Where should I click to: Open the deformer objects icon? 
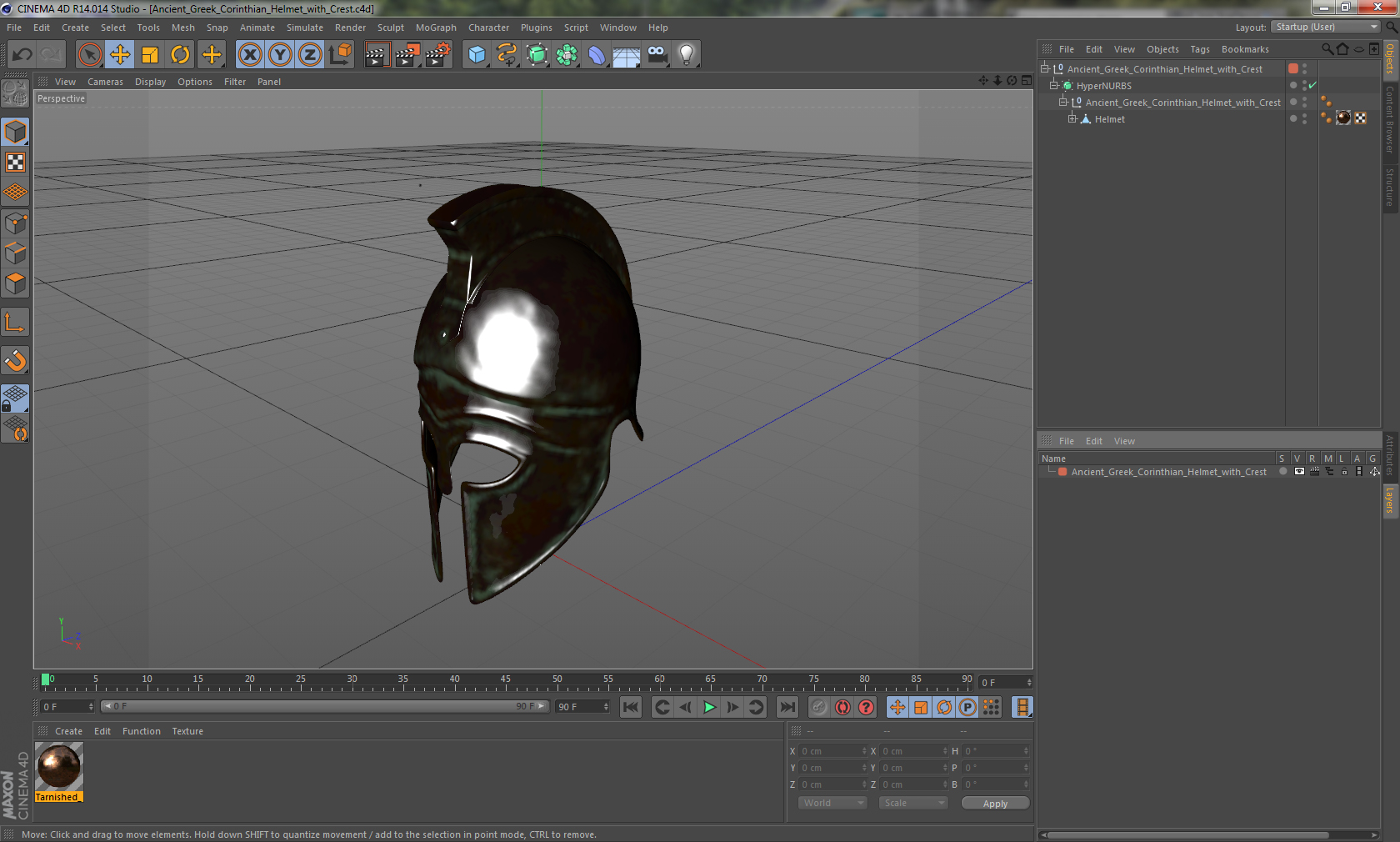597,55
